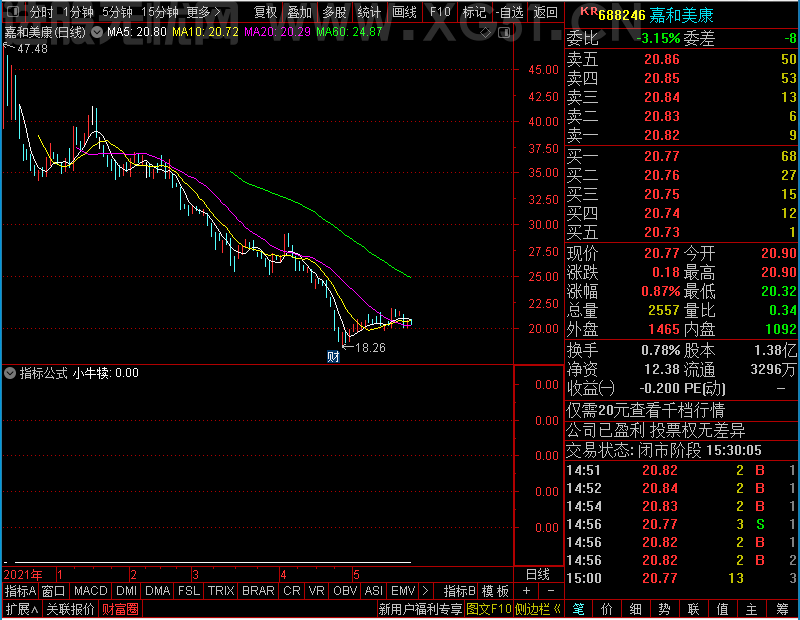
Task: Open the indicator formula round dropdown icon
Action: coord(10,373)
